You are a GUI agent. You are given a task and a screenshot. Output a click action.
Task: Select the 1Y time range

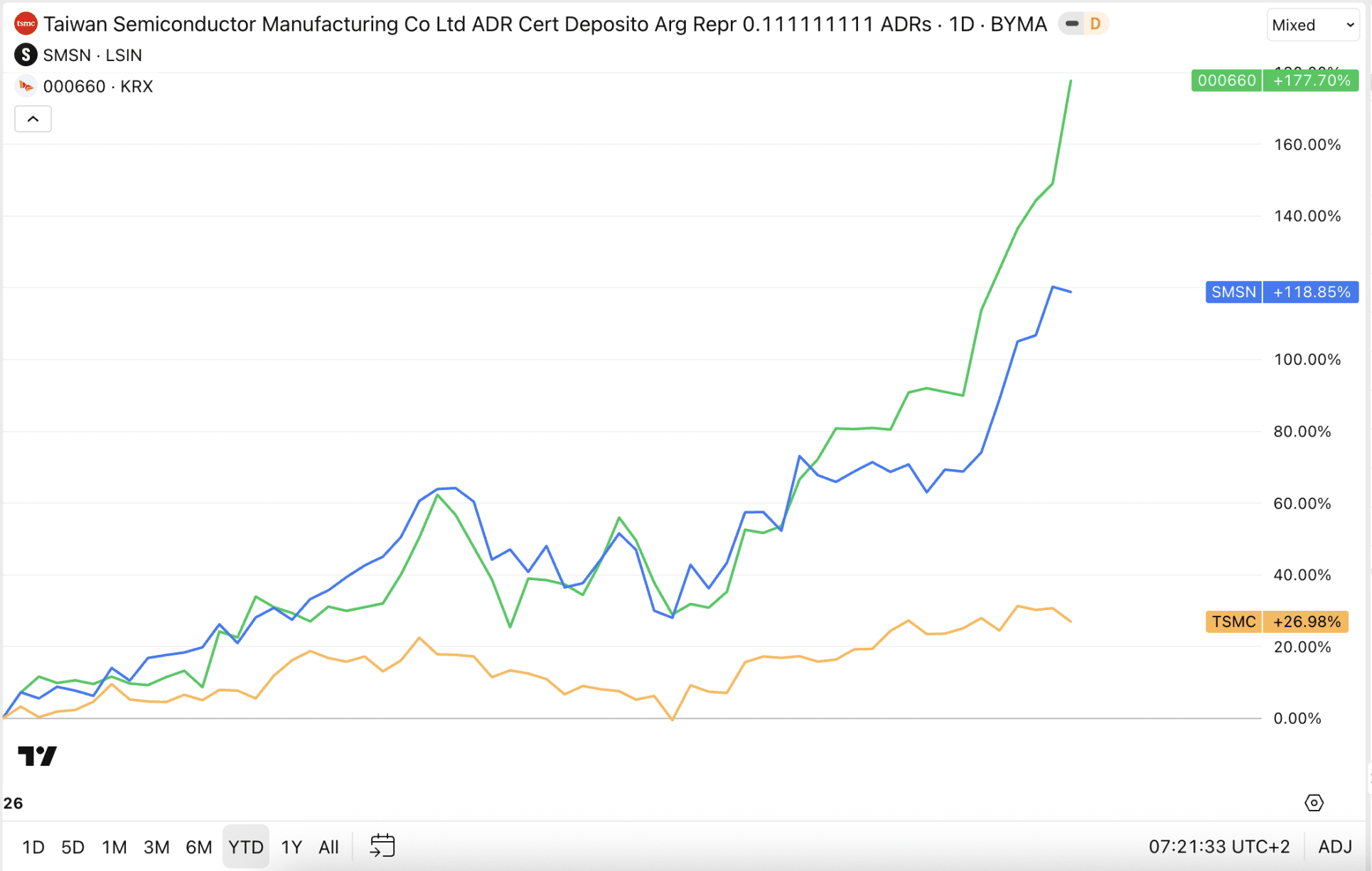pyautogui.click(x=291, y=847)
